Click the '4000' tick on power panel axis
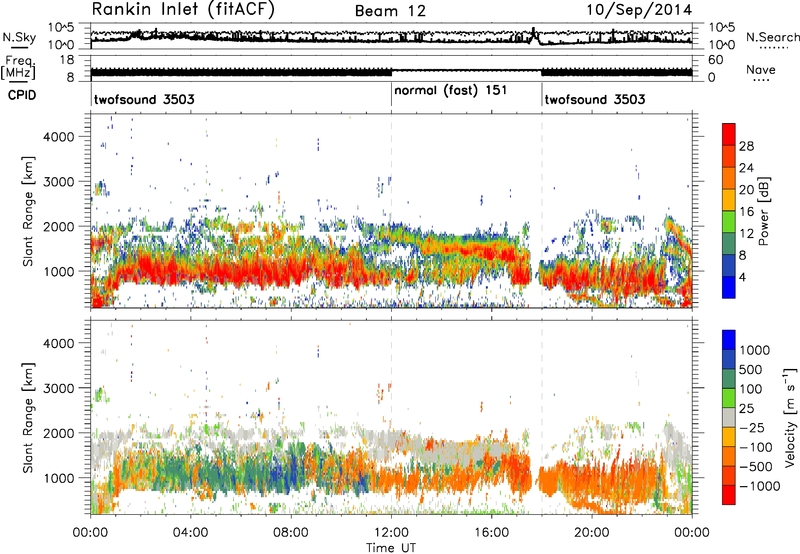The width and height of the screenshot is (800, 554). [59, 137]
